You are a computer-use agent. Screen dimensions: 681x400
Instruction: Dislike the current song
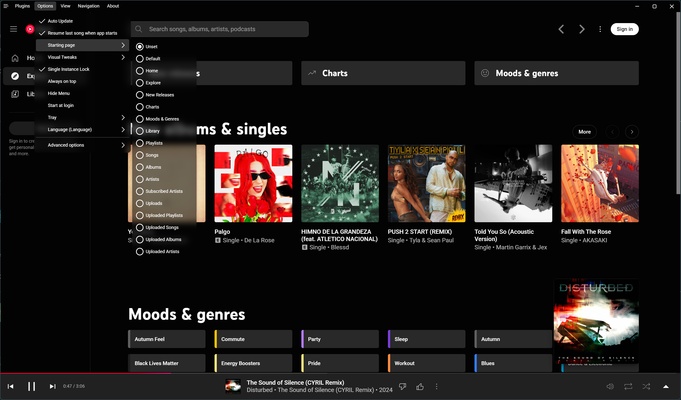click(403, 386)
